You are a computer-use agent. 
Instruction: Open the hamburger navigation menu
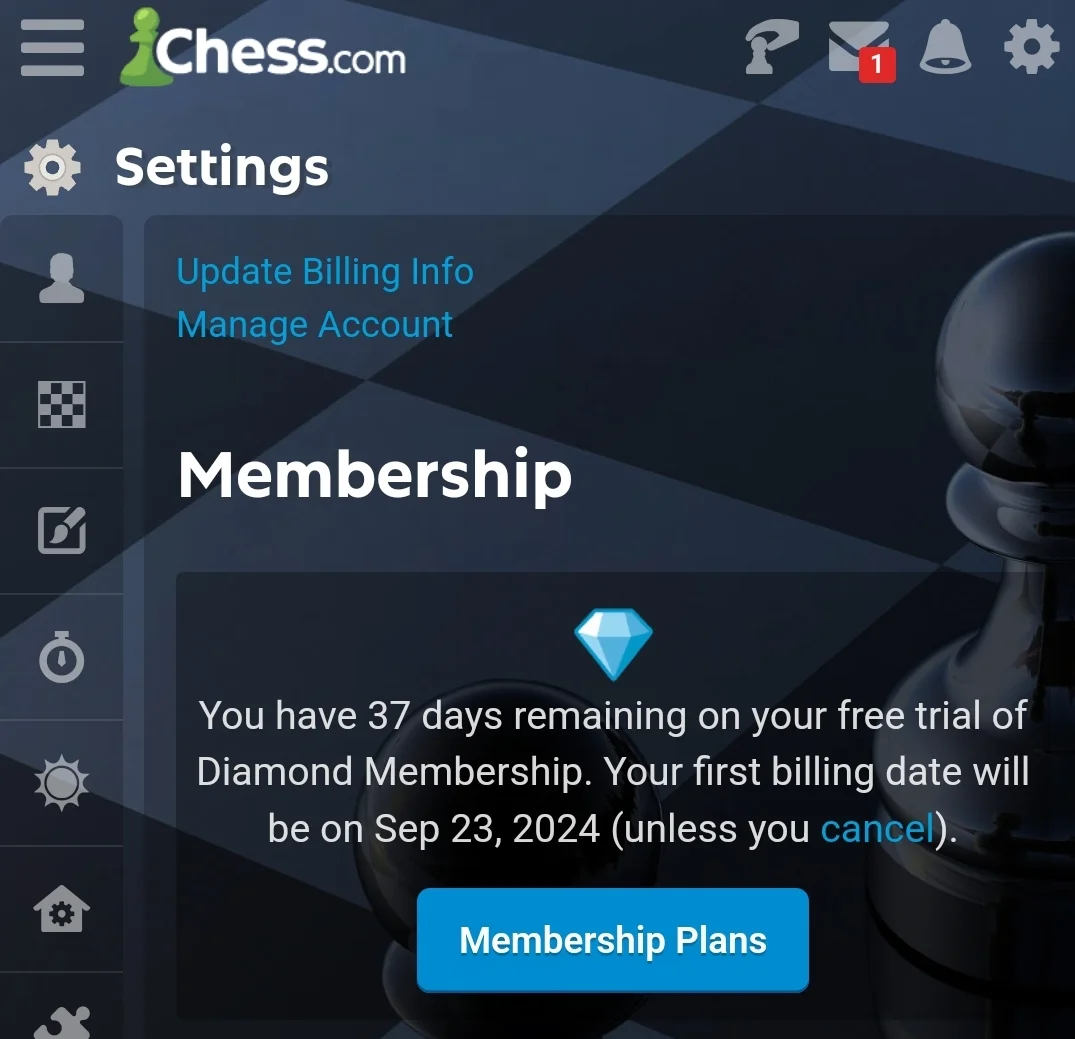click(x=52, y=47)
